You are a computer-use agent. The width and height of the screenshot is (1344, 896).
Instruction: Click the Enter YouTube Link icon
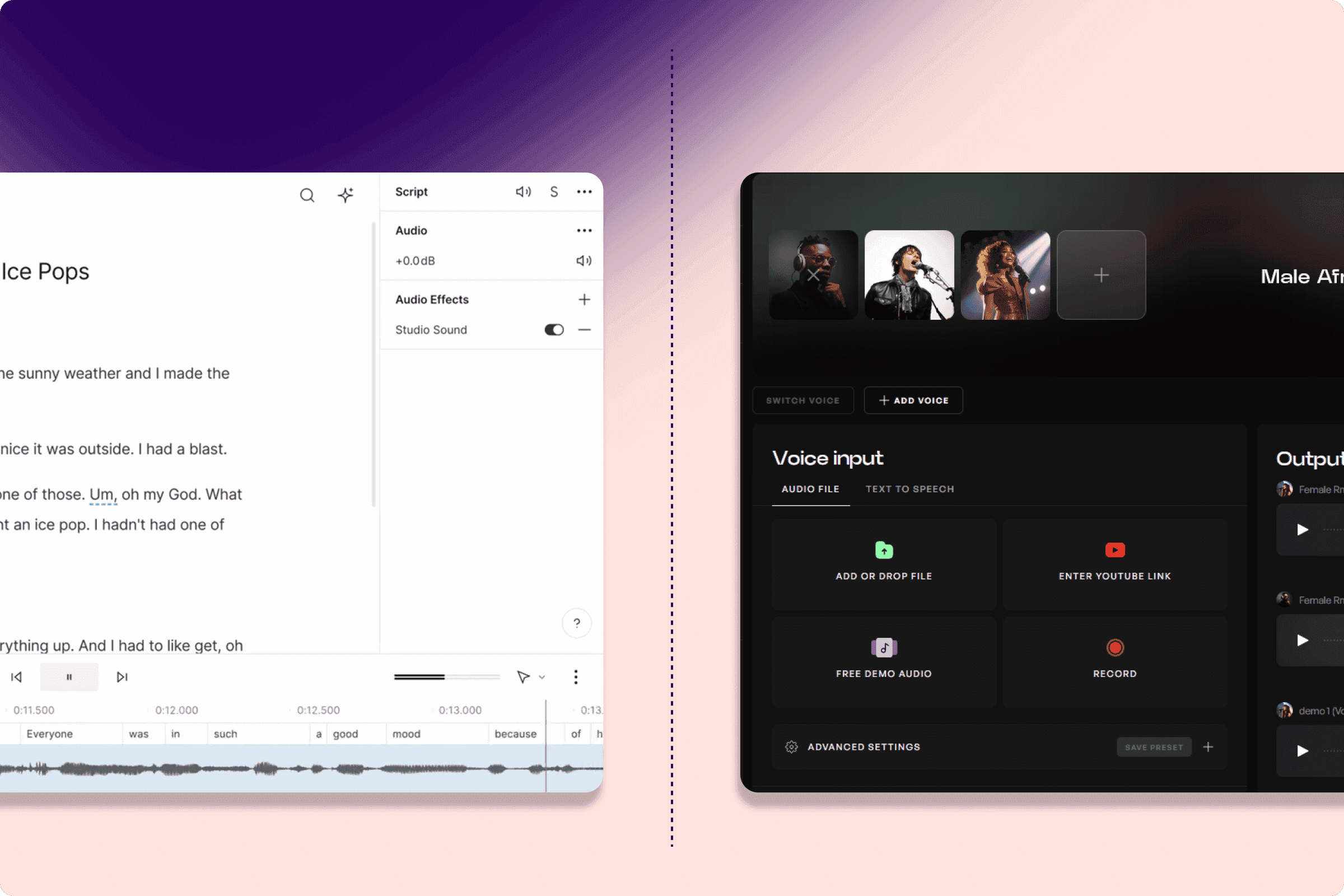pyautogui.click(x=1115, y=550)
